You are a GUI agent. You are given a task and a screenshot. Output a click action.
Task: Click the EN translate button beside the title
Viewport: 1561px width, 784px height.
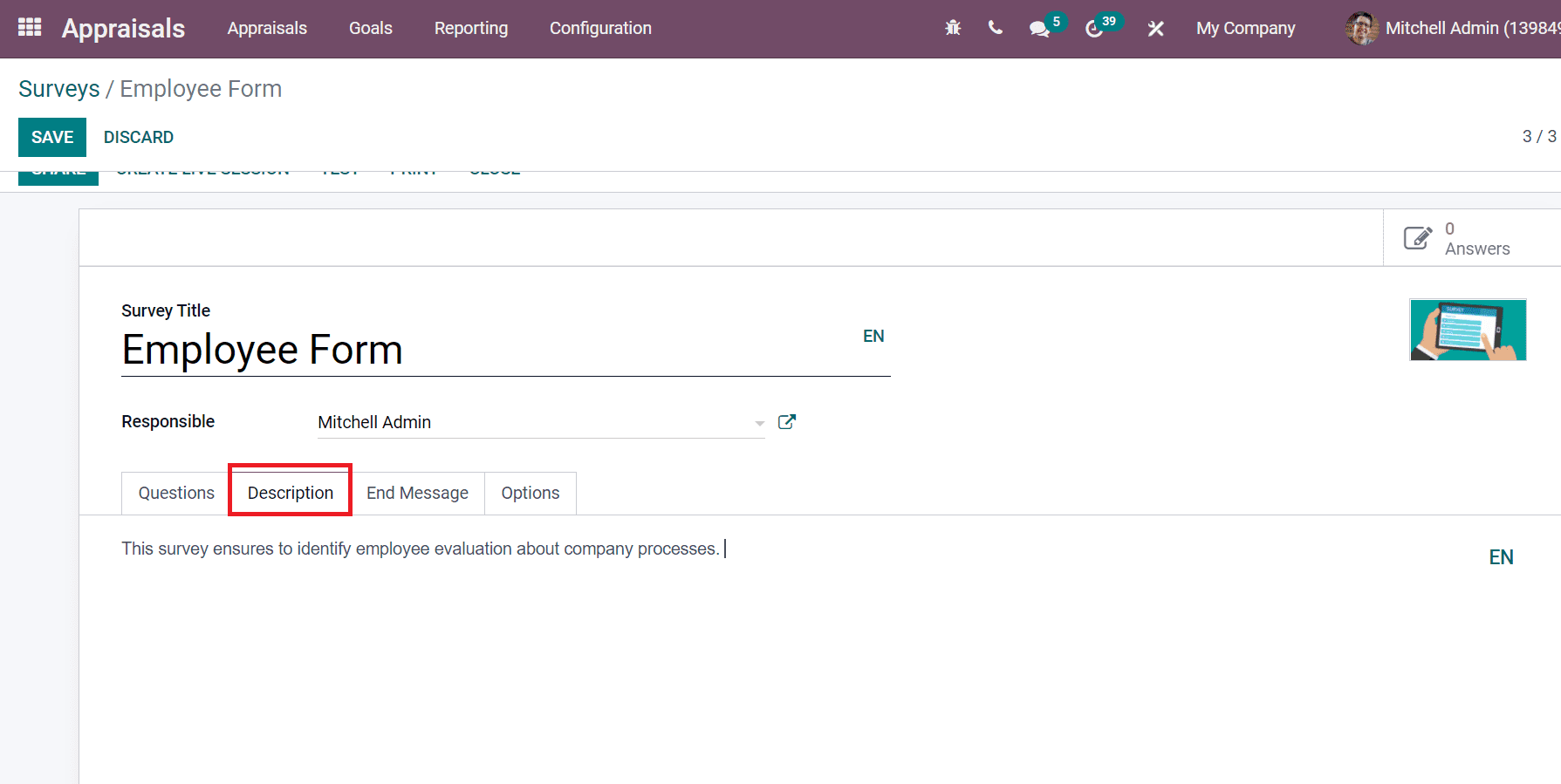(873, 337)
